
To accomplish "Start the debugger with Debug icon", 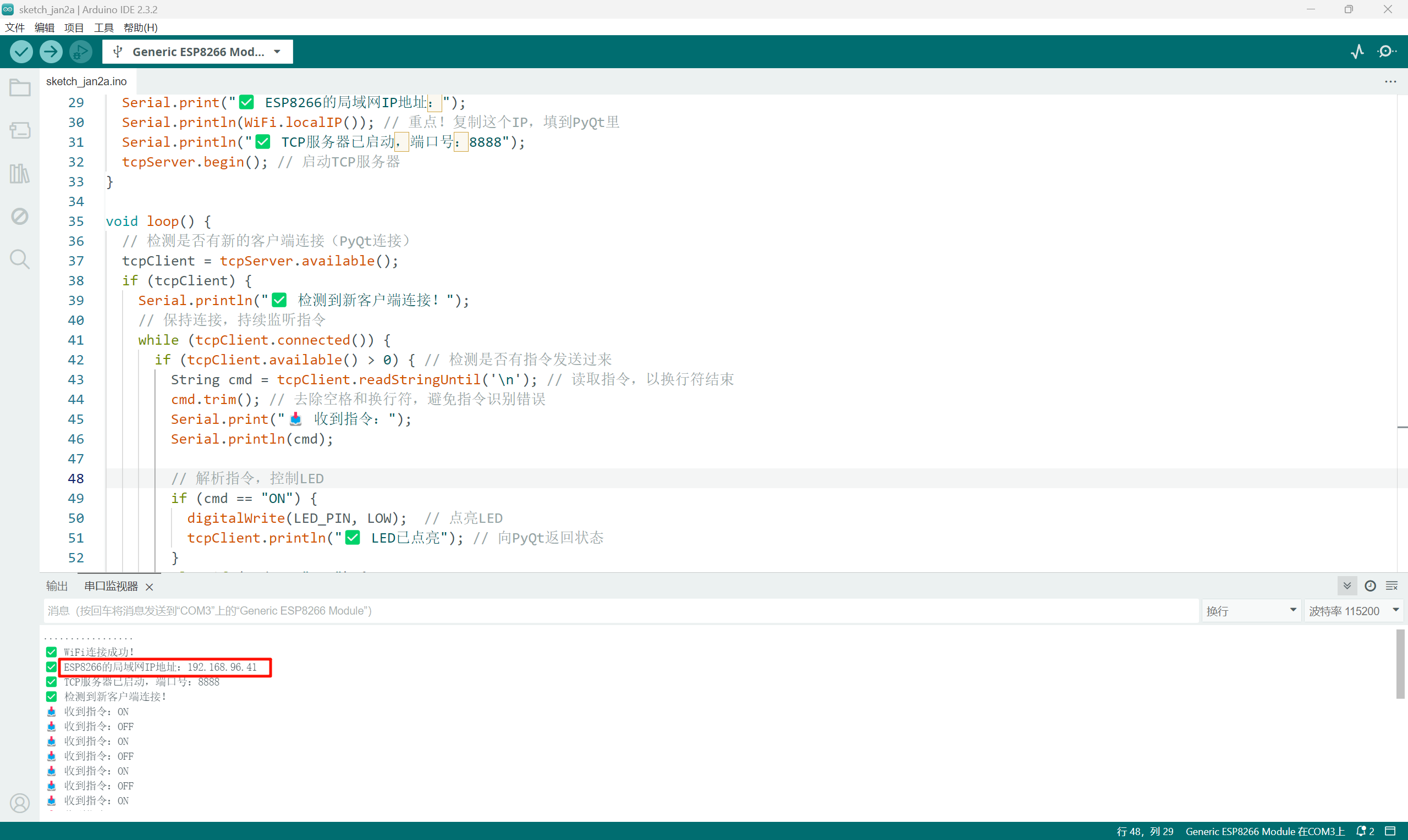I will (x=80, y=52).
